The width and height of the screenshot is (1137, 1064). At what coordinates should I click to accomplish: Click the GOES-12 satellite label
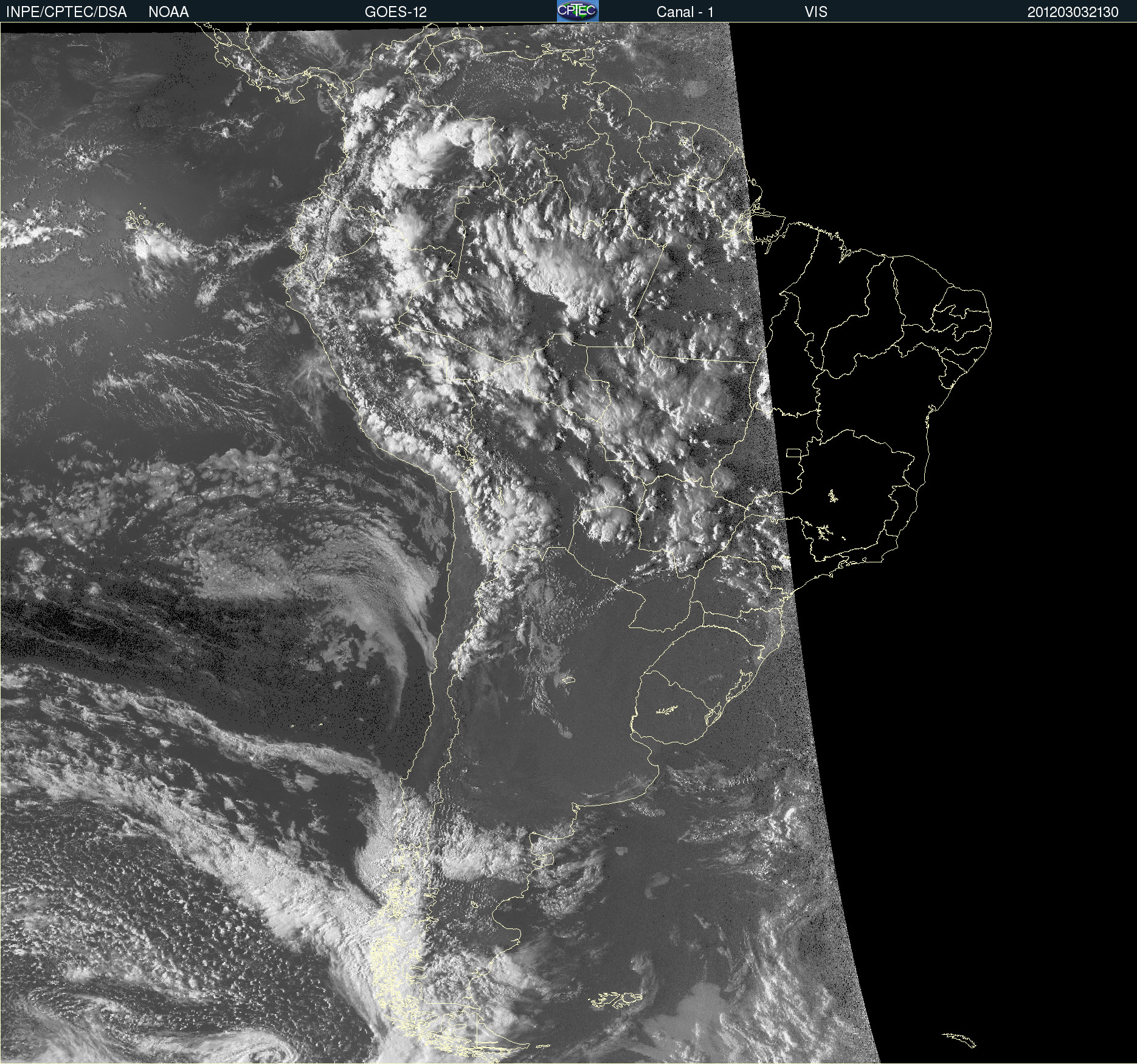click(x=396, y=12)
